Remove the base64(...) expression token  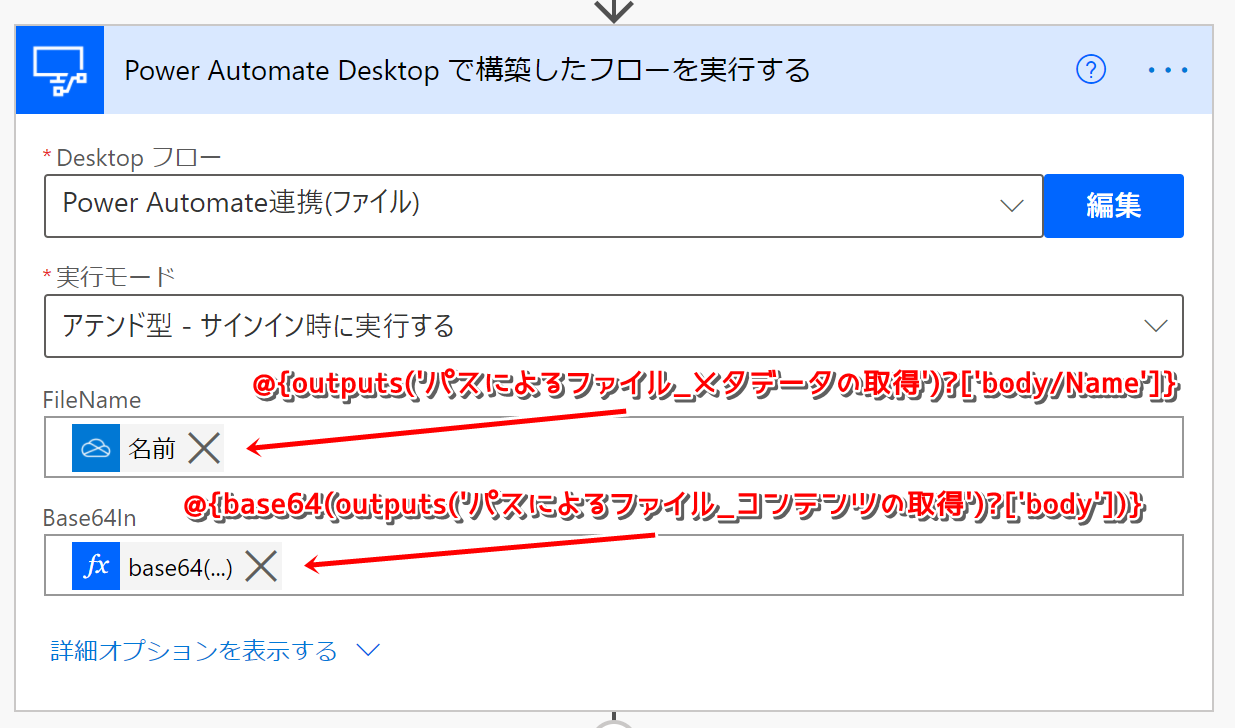pos(261,566)
